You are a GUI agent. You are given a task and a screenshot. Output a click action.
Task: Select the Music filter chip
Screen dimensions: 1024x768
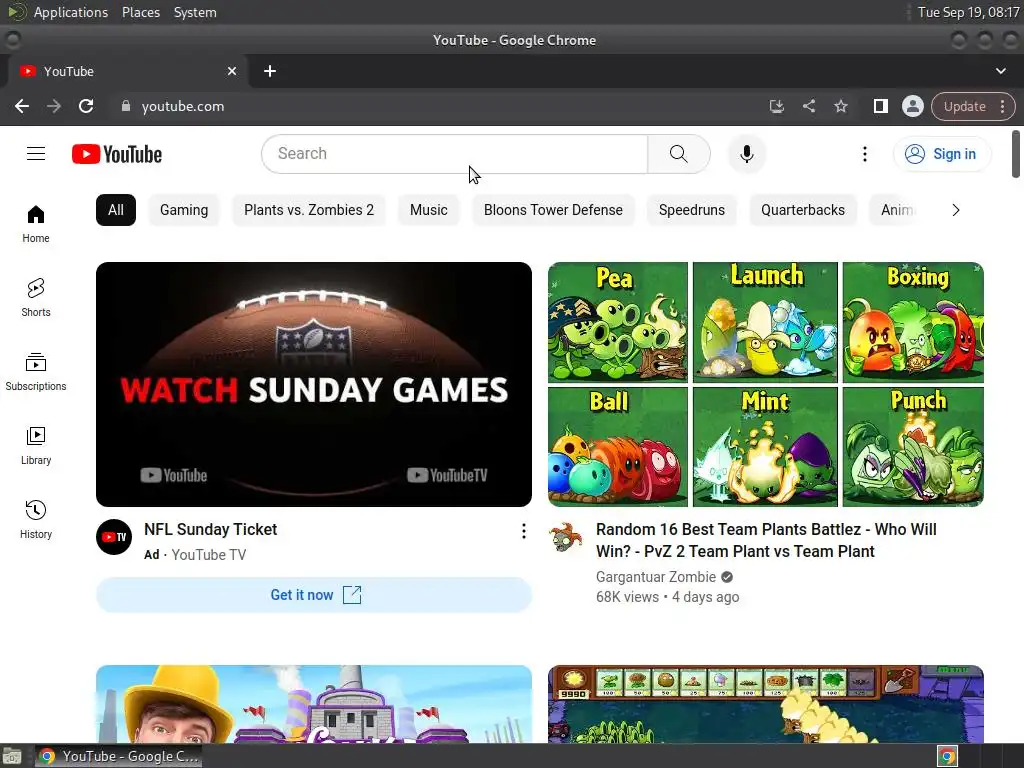point(428,210)
